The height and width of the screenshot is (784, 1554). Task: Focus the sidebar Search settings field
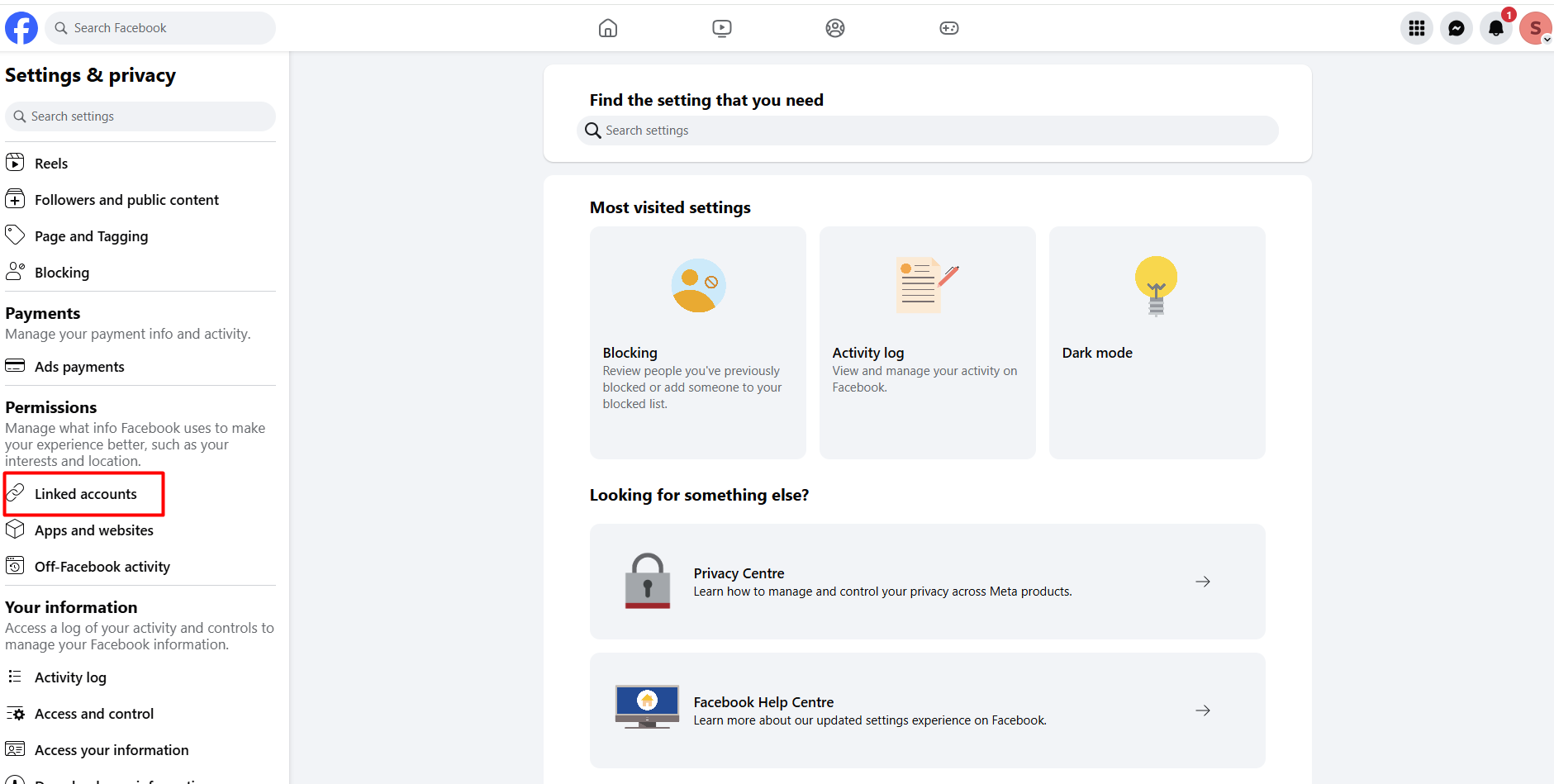(140, 116)
